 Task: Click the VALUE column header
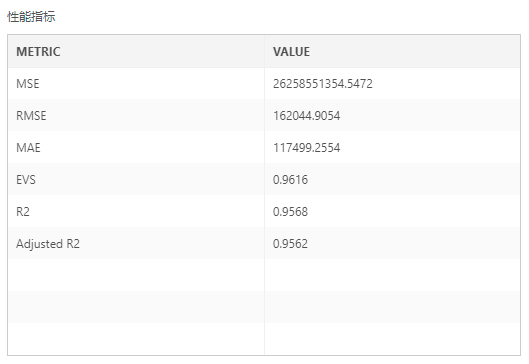(291, 52)
